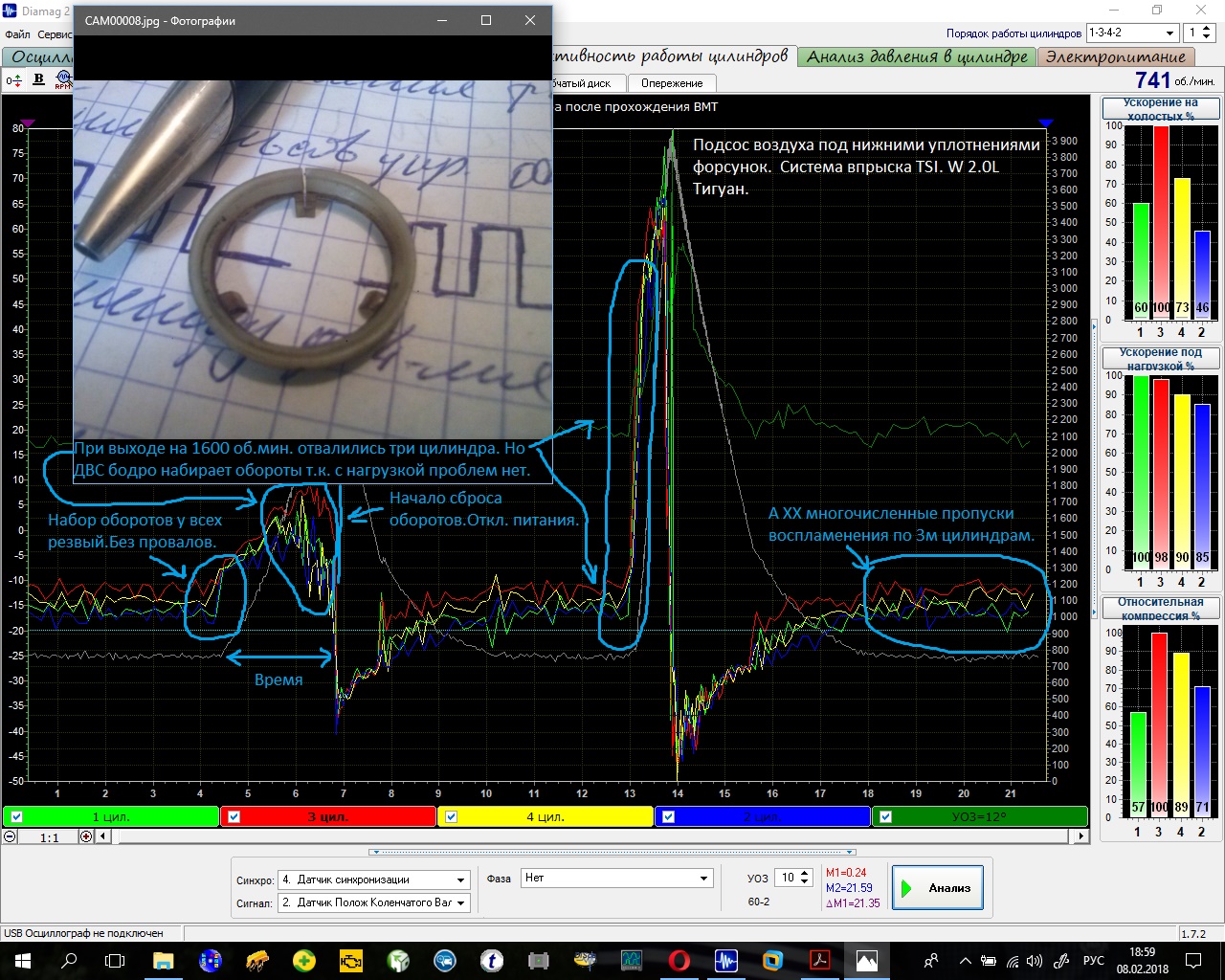Click the zero-level offset toolbar icon
1225x980 pixels.
pyautogui.click(x=13, y=80)
